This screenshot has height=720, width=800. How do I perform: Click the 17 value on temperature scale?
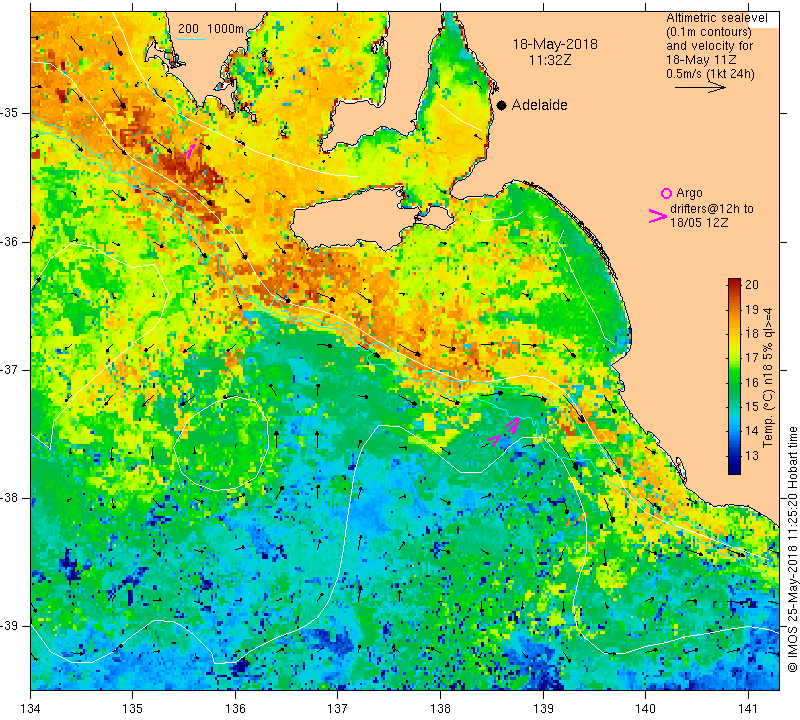tap(752, 358)
